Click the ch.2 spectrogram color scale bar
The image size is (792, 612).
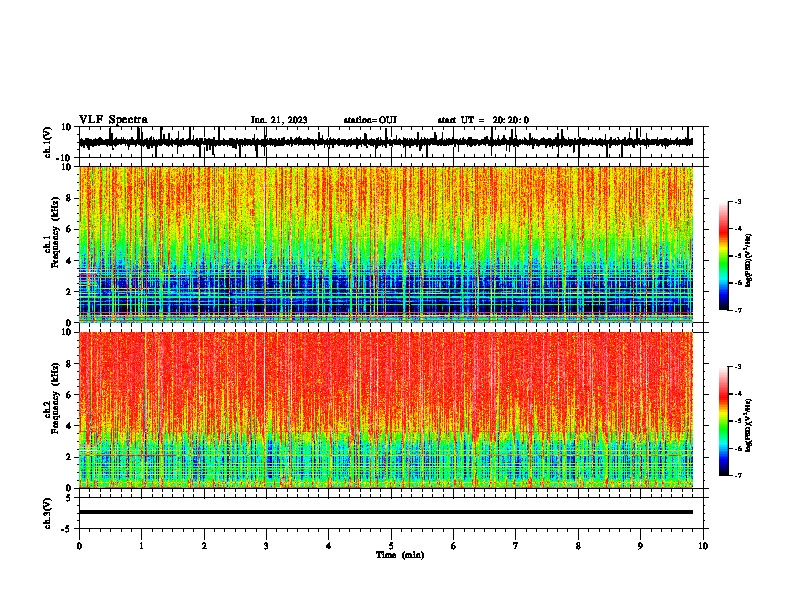point(724,421)
